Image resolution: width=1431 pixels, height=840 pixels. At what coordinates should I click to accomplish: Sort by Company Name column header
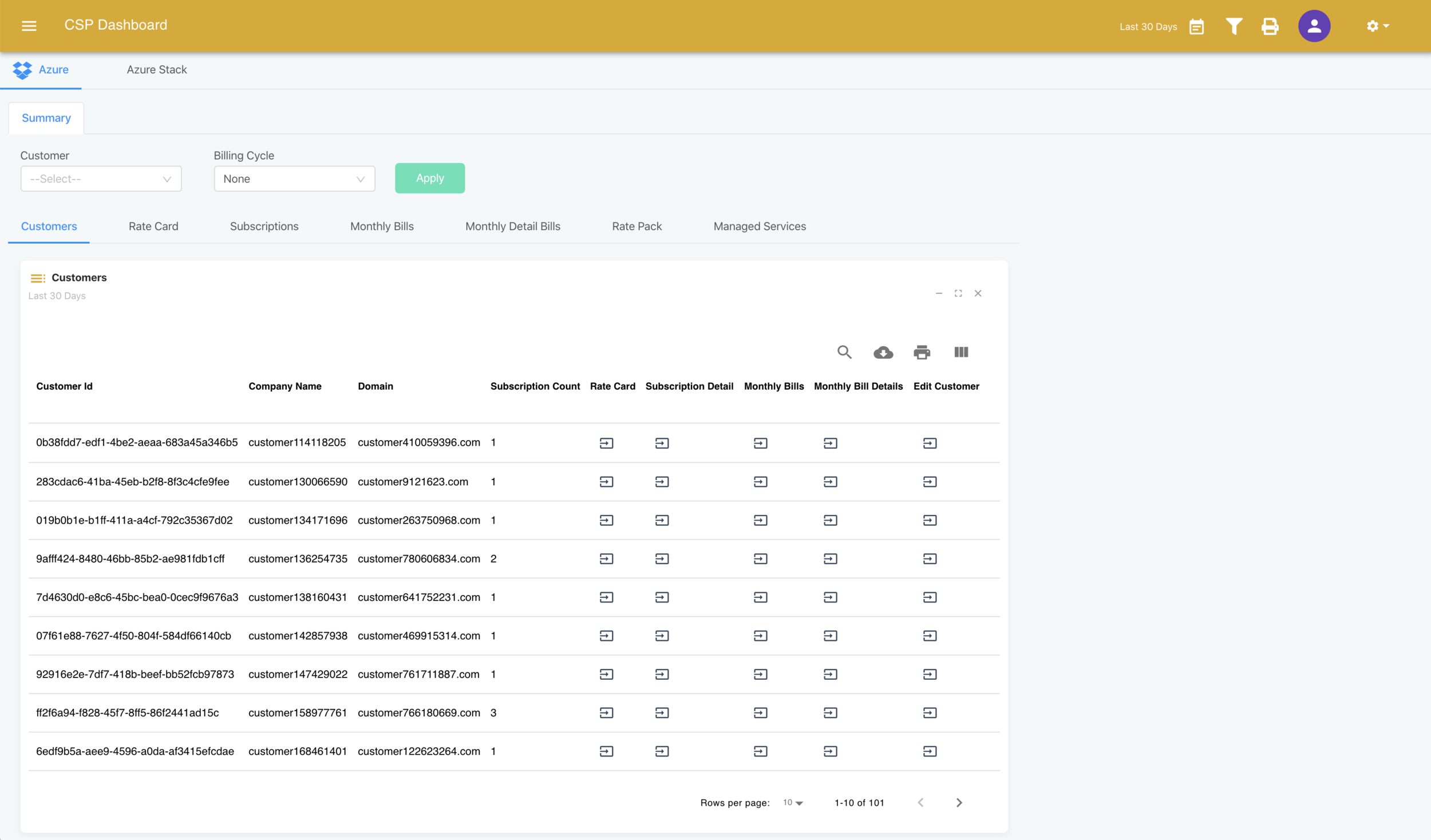[x=284, y=386]
